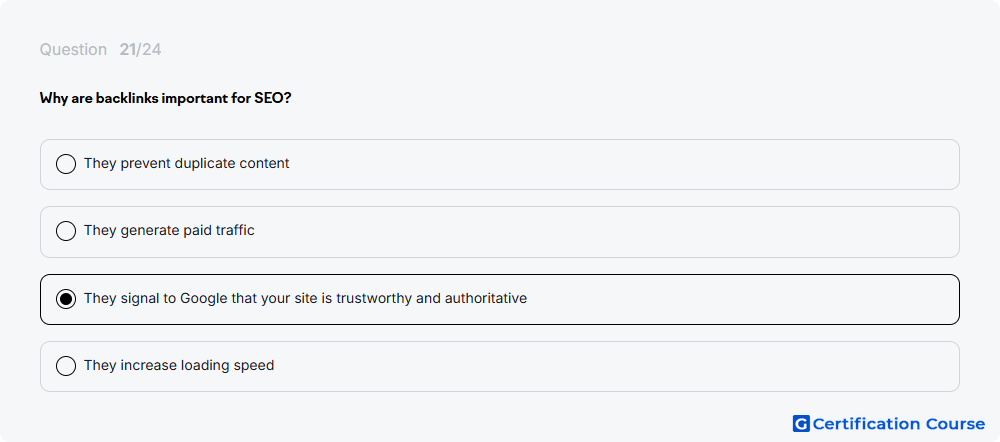Select the 'They prevent duplicate content' radio circle

click(x=66, y=164)
